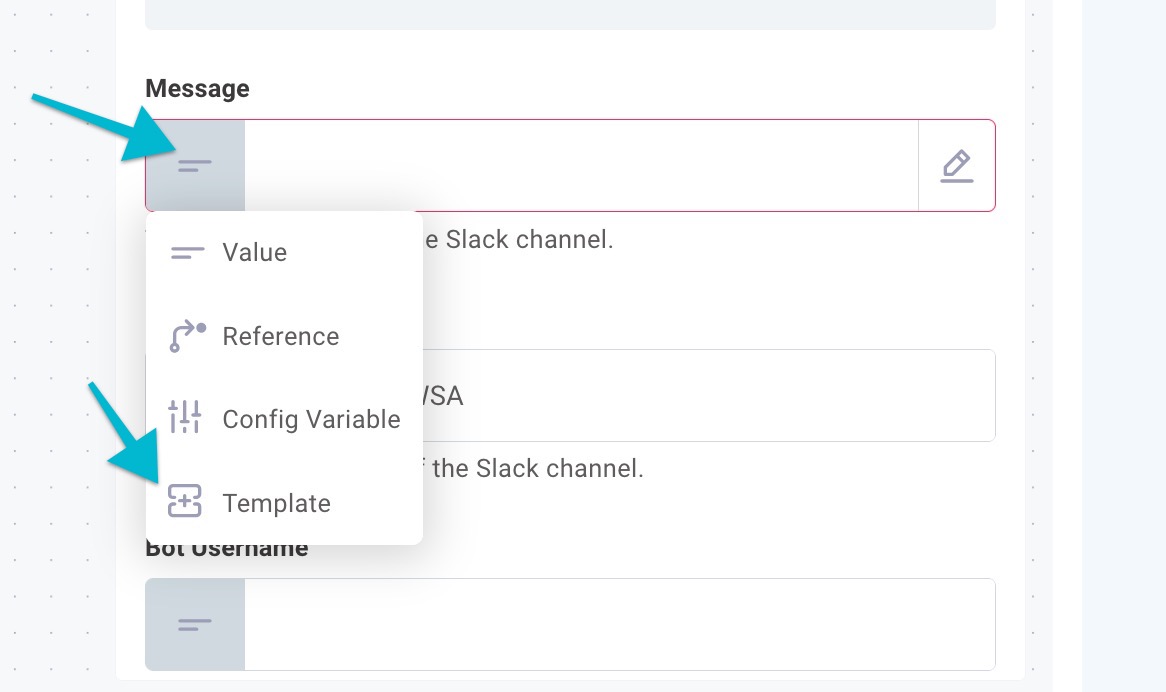The height and width of the screenshot is (692, 1166).
Task: Click the Template plus-box icon
Action: tap(184, 500)
